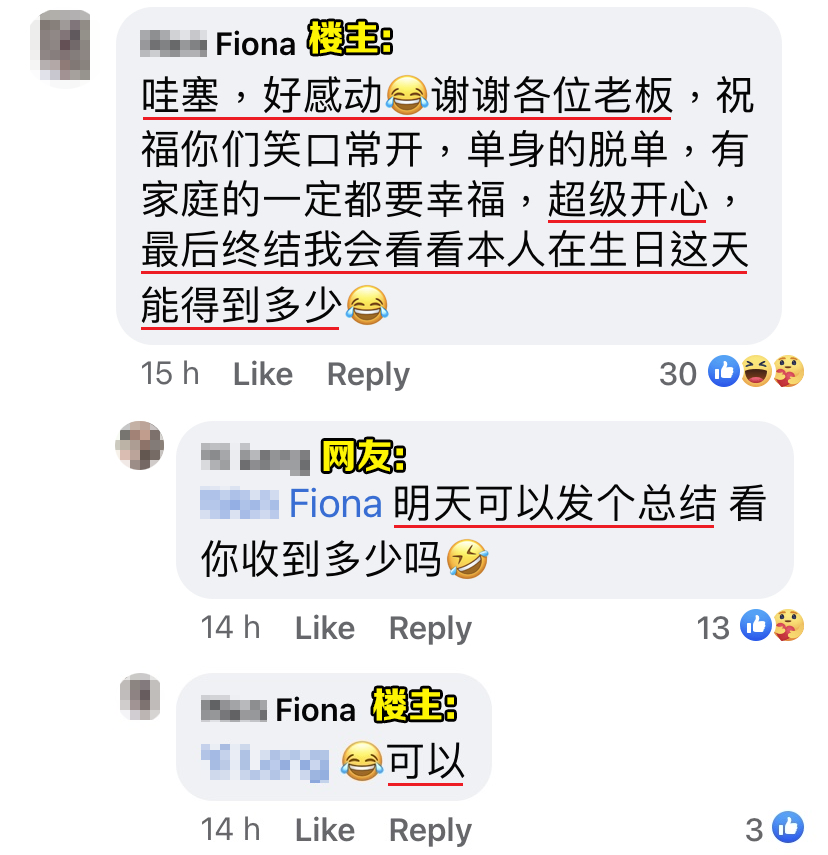Open Fiona's profile picture on the top comment
The width and height of the screenshot is (828, 855).
coord(61,46)
